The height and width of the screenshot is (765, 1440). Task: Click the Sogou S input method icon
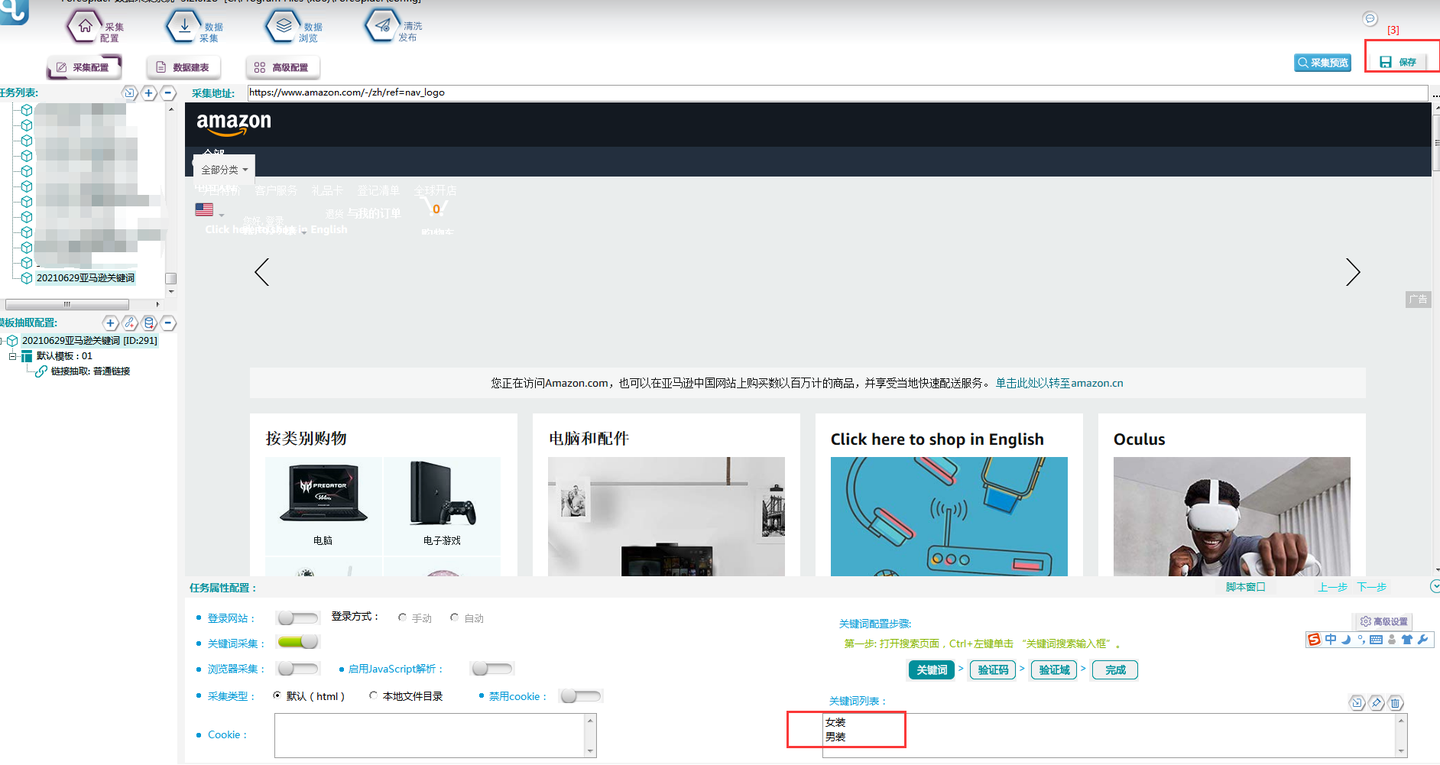click(1314, 640)
